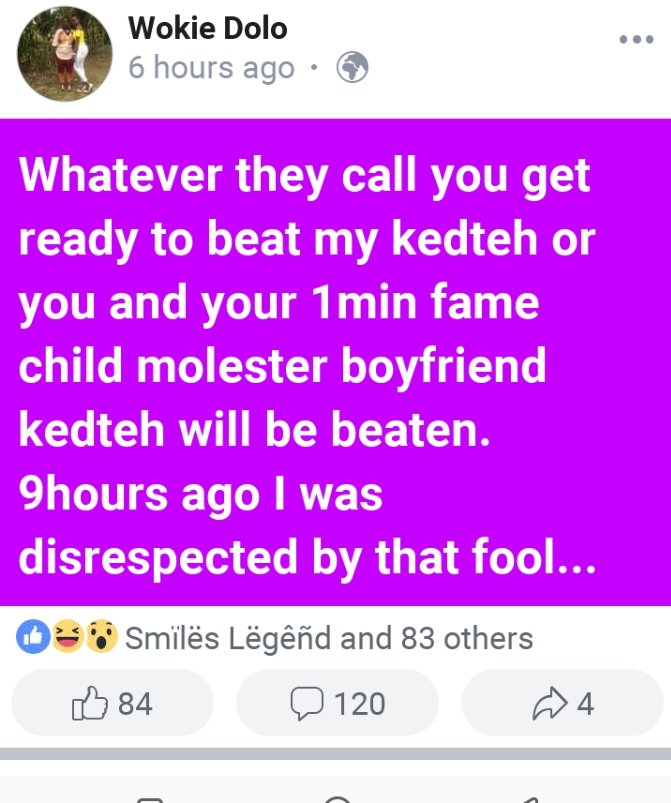The width and height of the screenshot is (671, 803).
Task: Click the thumbs-up outline icon
Action: pyautogui.click(x=88, y=704)
